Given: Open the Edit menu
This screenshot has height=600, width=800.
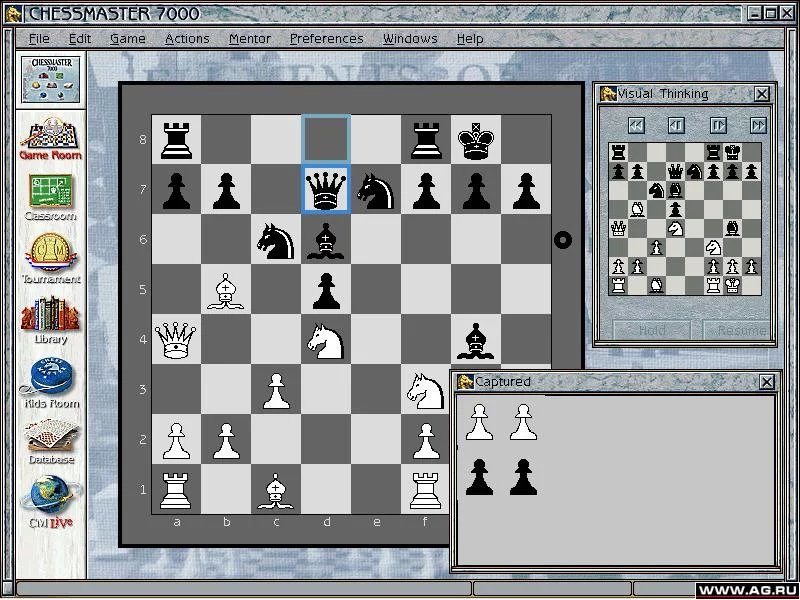Looking at the screenshot, I should point(80,39).
